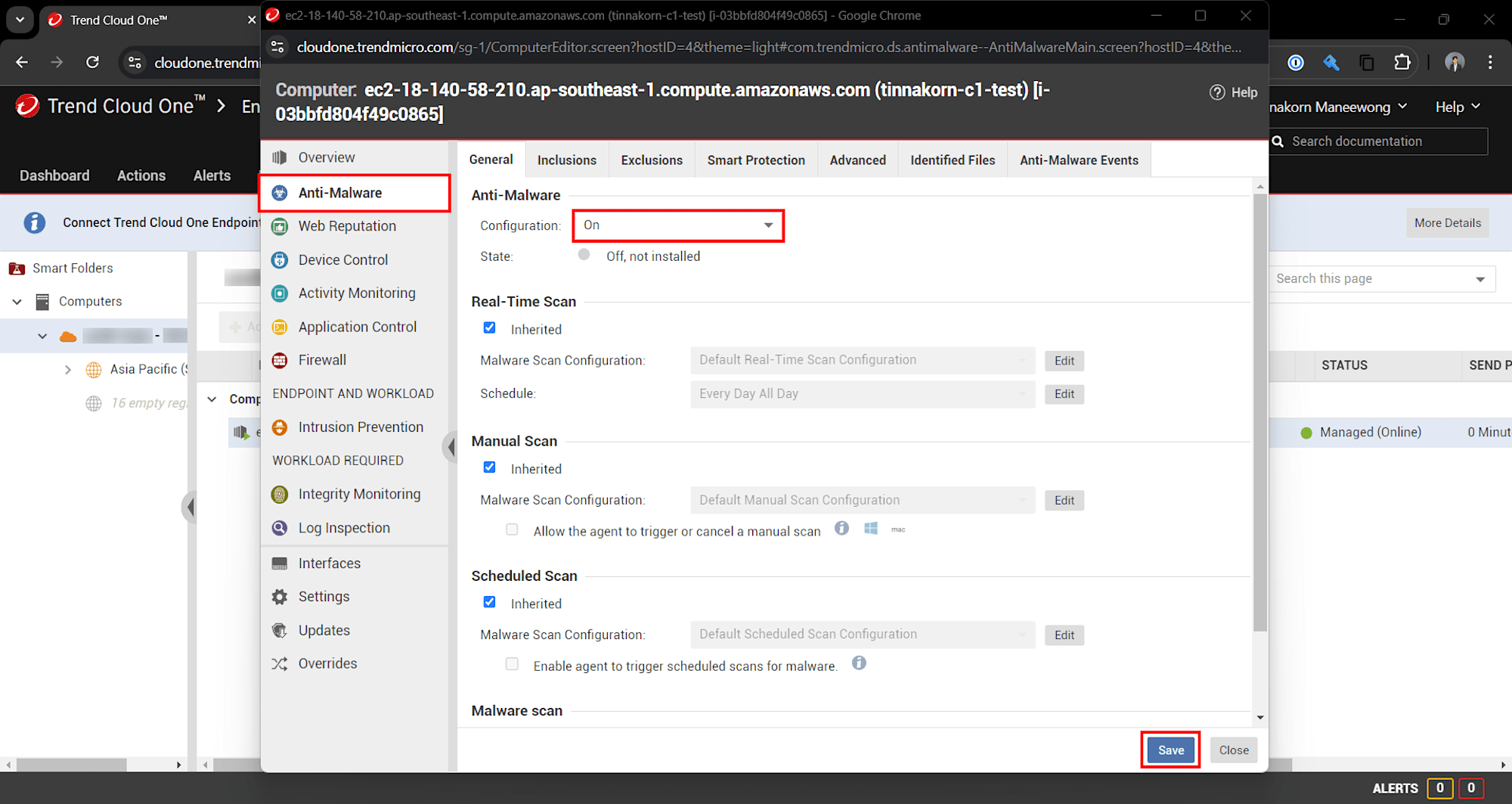Open Manual Scan Configuration dropdown

pos(863,500)
